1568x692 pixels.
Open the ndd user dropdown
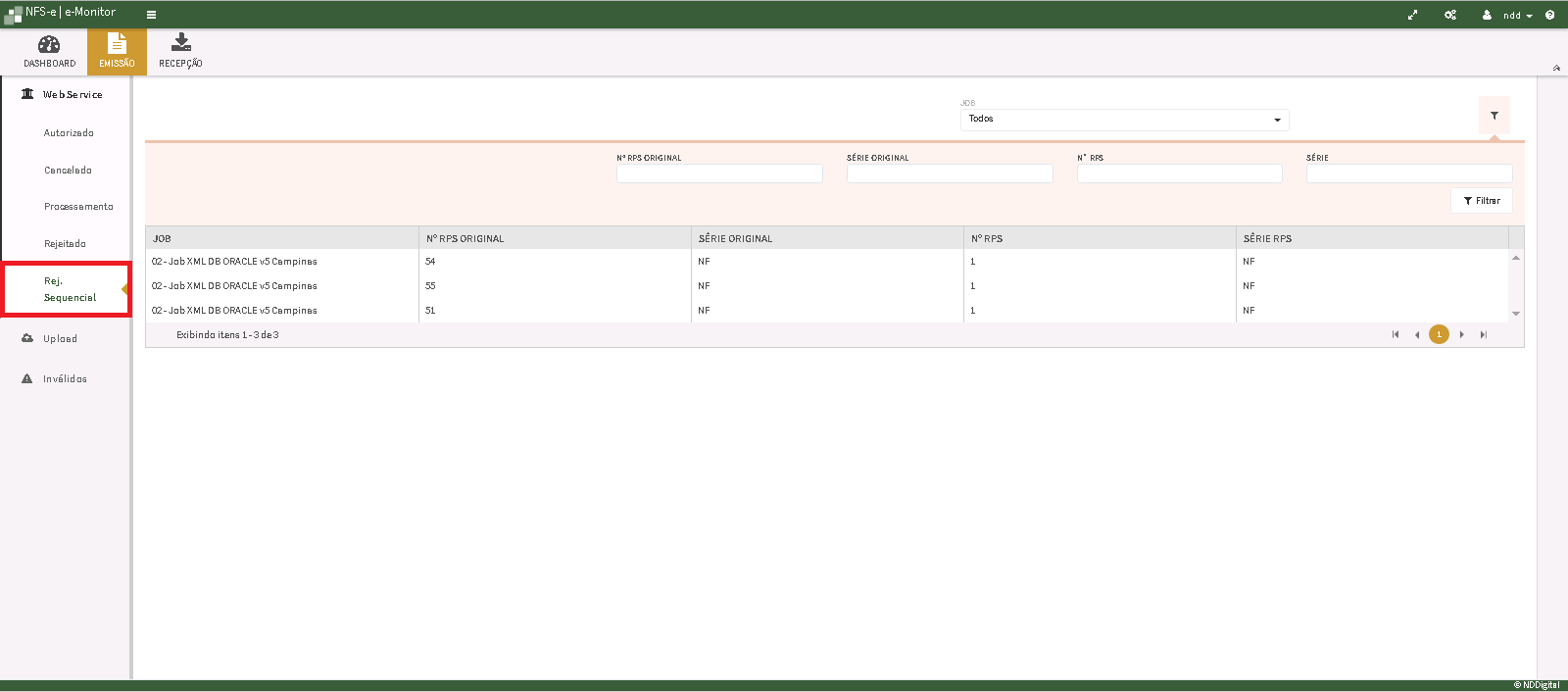coord(1509,15)
